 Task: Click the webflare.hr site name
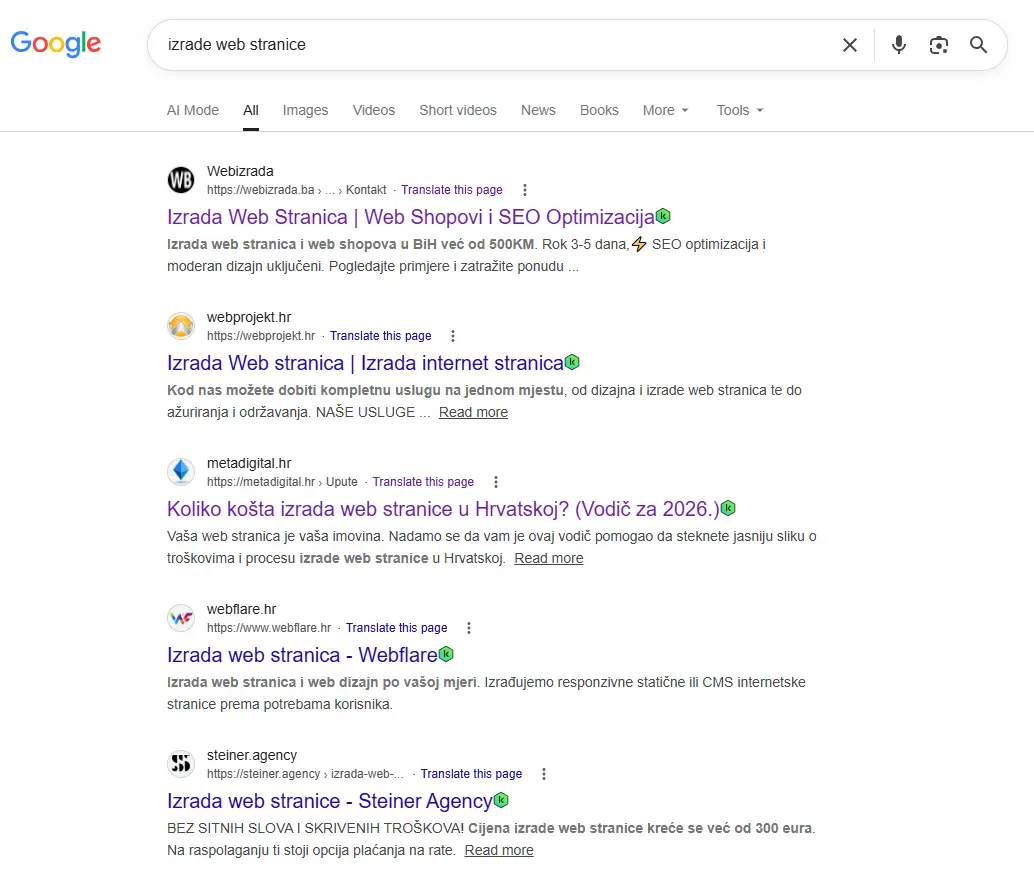coord(241,609)
